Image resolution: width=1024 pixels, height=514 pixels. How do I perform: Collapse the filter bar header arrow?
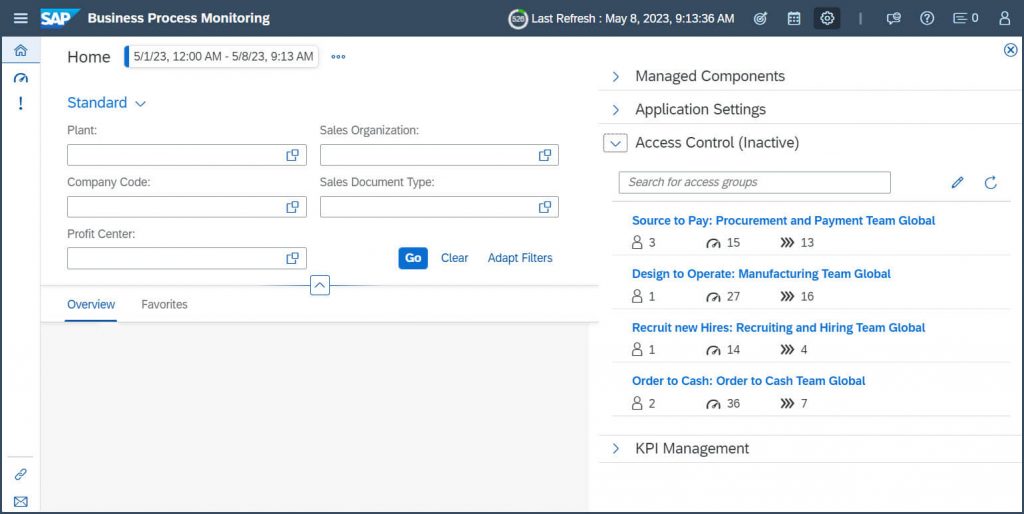(x=319, y=285)
